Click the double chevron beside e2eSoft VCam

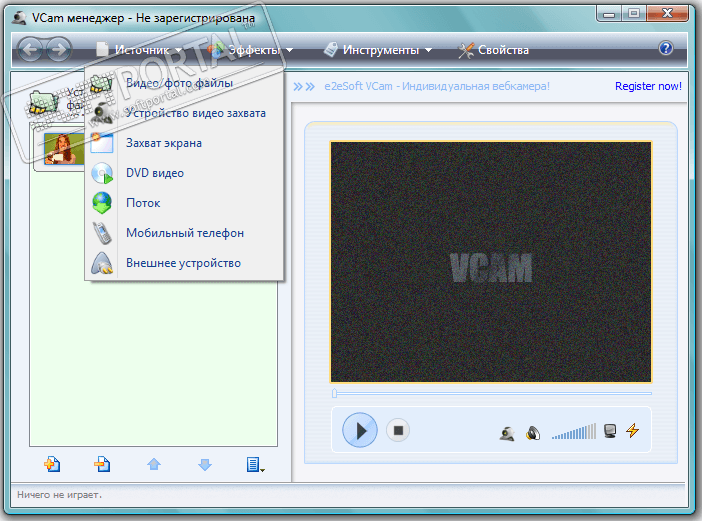click(304, 86)
